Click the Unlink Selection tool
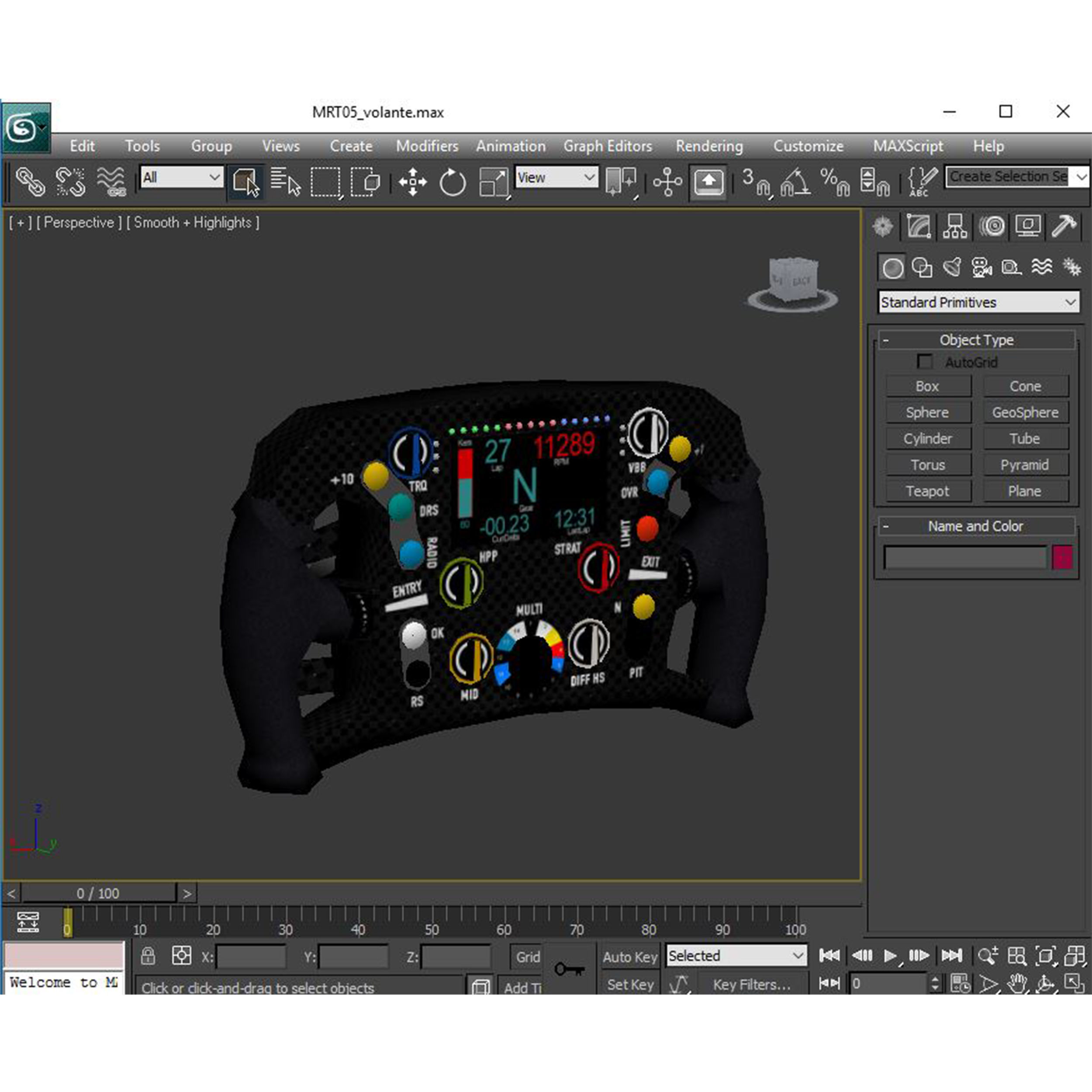The height and width of the screenshot is (1092, 1092). 70,182
